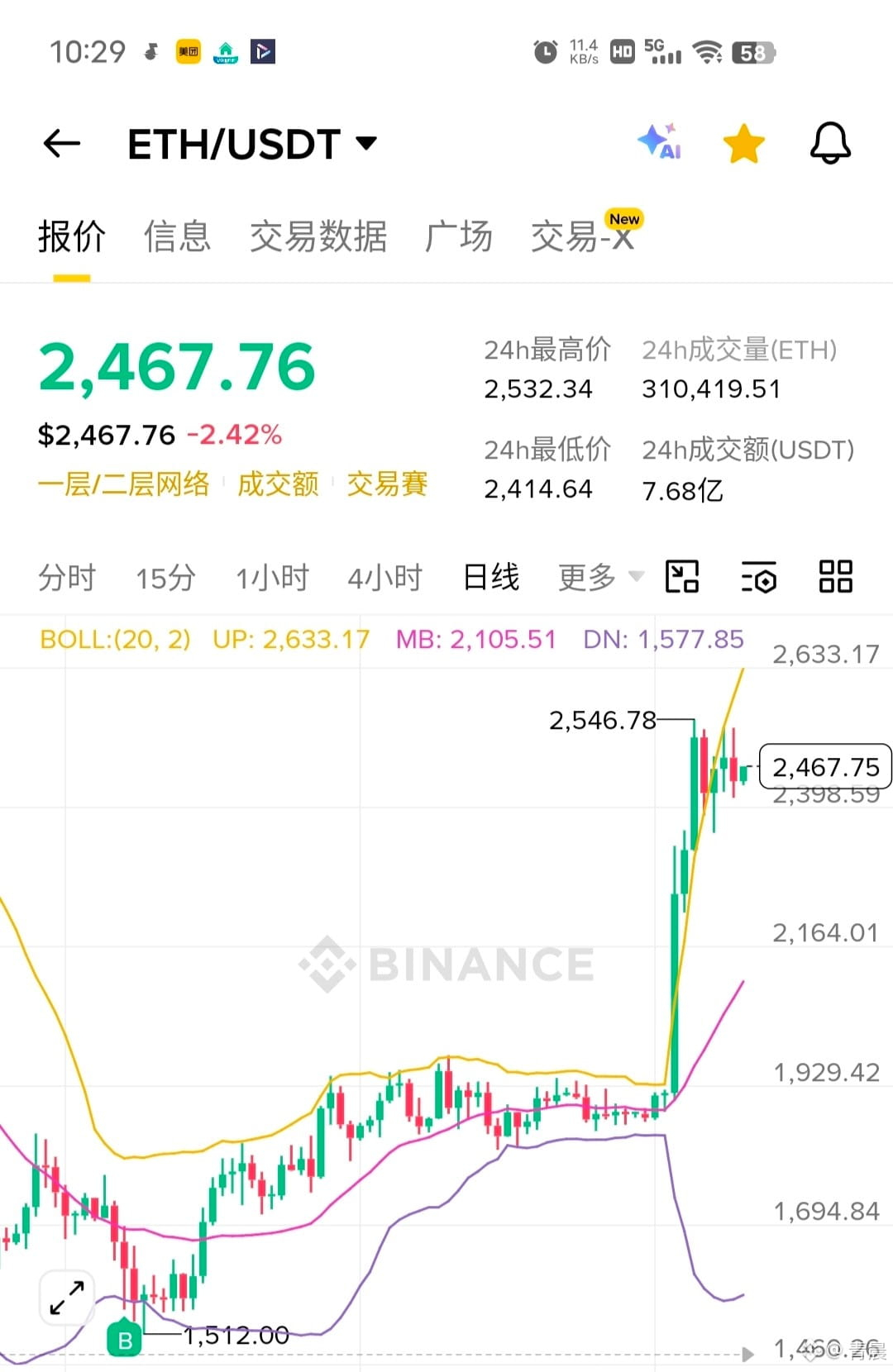Viewport: 893px width, 1372px height.
Task: Tap the -2.42% change percentage
Action: pos(235,435)
